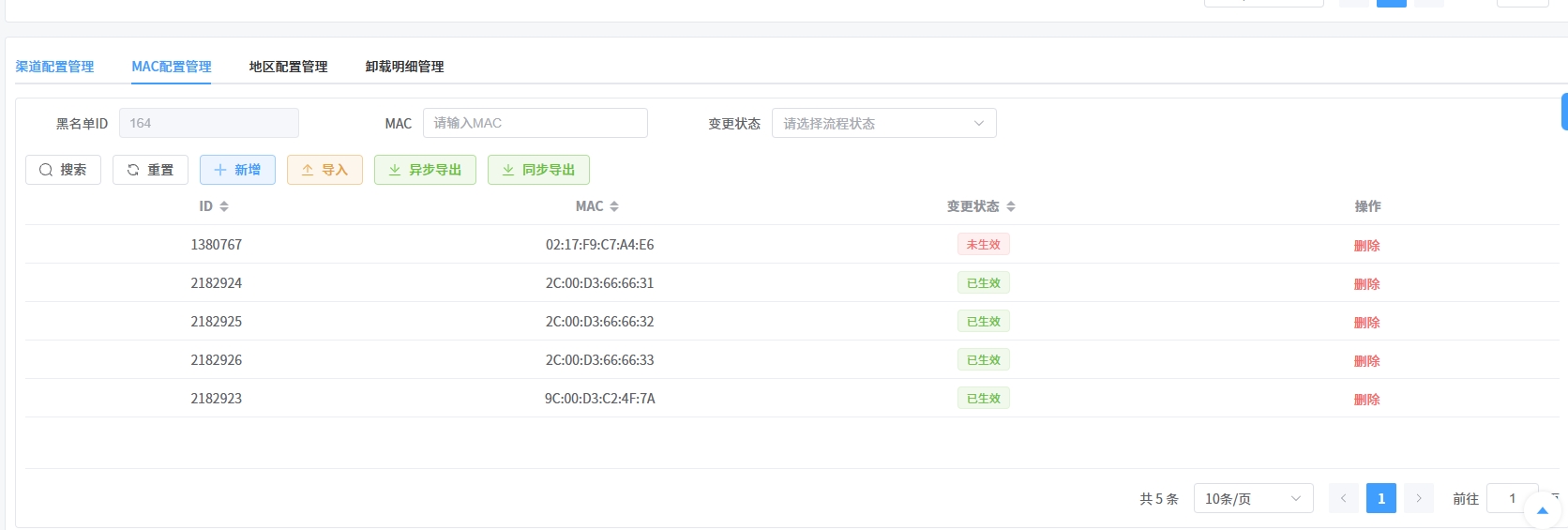Click the 新增 add button
The height and width of the screenshot is (530, 1568).
pos(237,170)
